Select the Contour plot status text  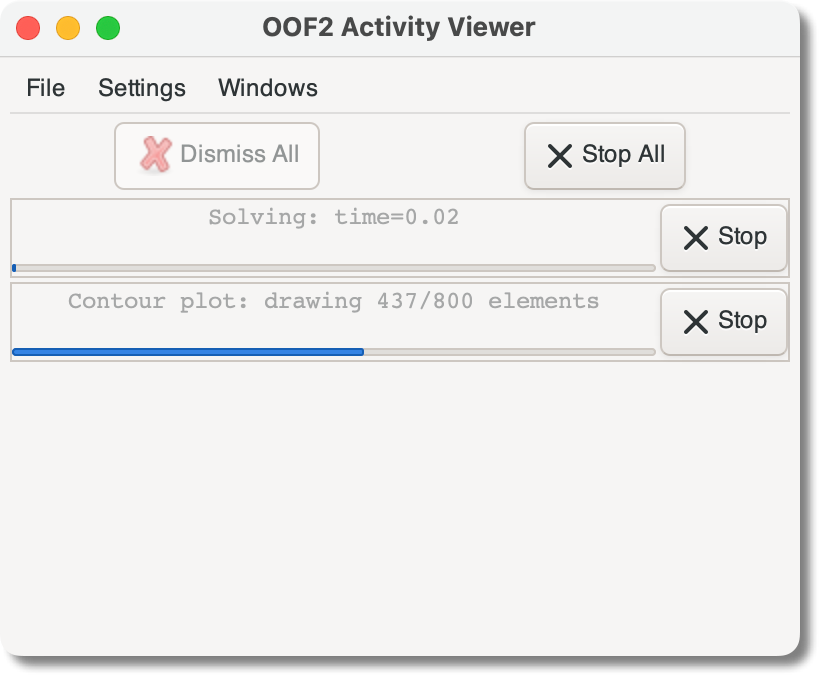point(333,300)
